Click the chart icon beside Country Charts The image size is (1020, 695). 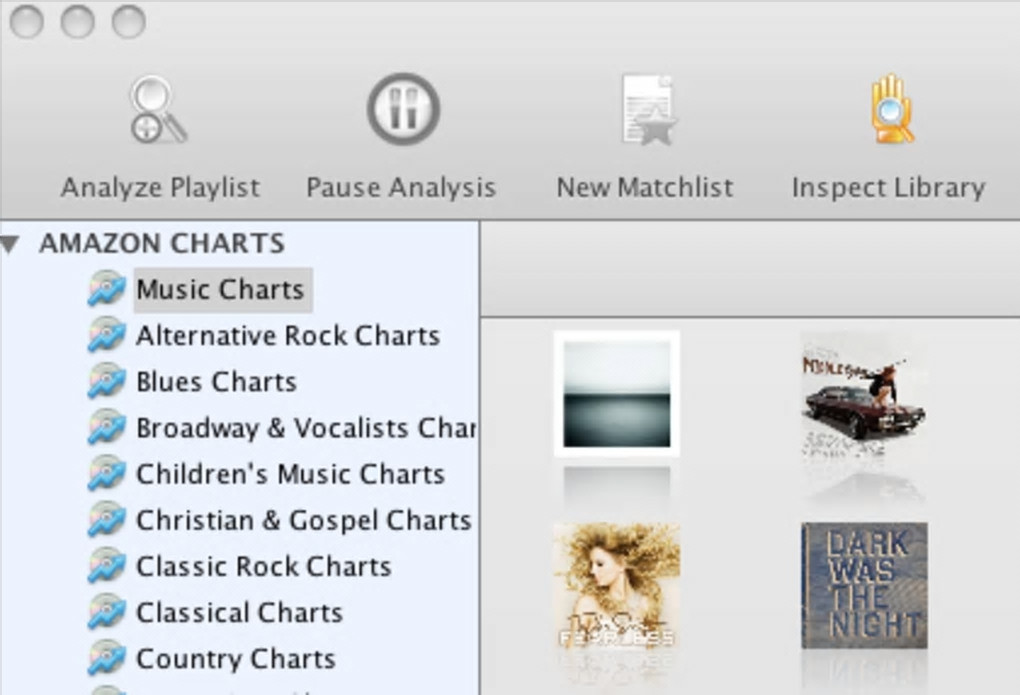106,658
